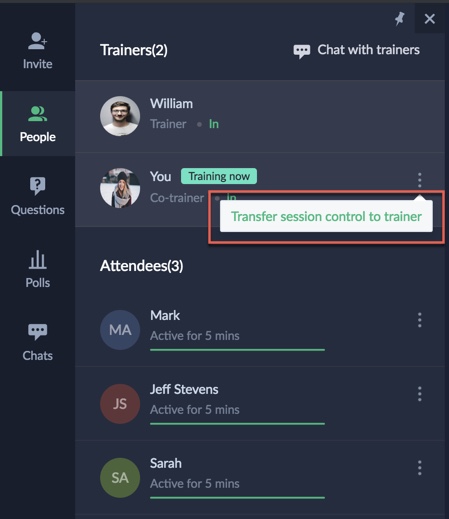Viewport: 449px width, 519px height.
Task: Open Mark's three-dot options menu
Action: click(420, 320)
